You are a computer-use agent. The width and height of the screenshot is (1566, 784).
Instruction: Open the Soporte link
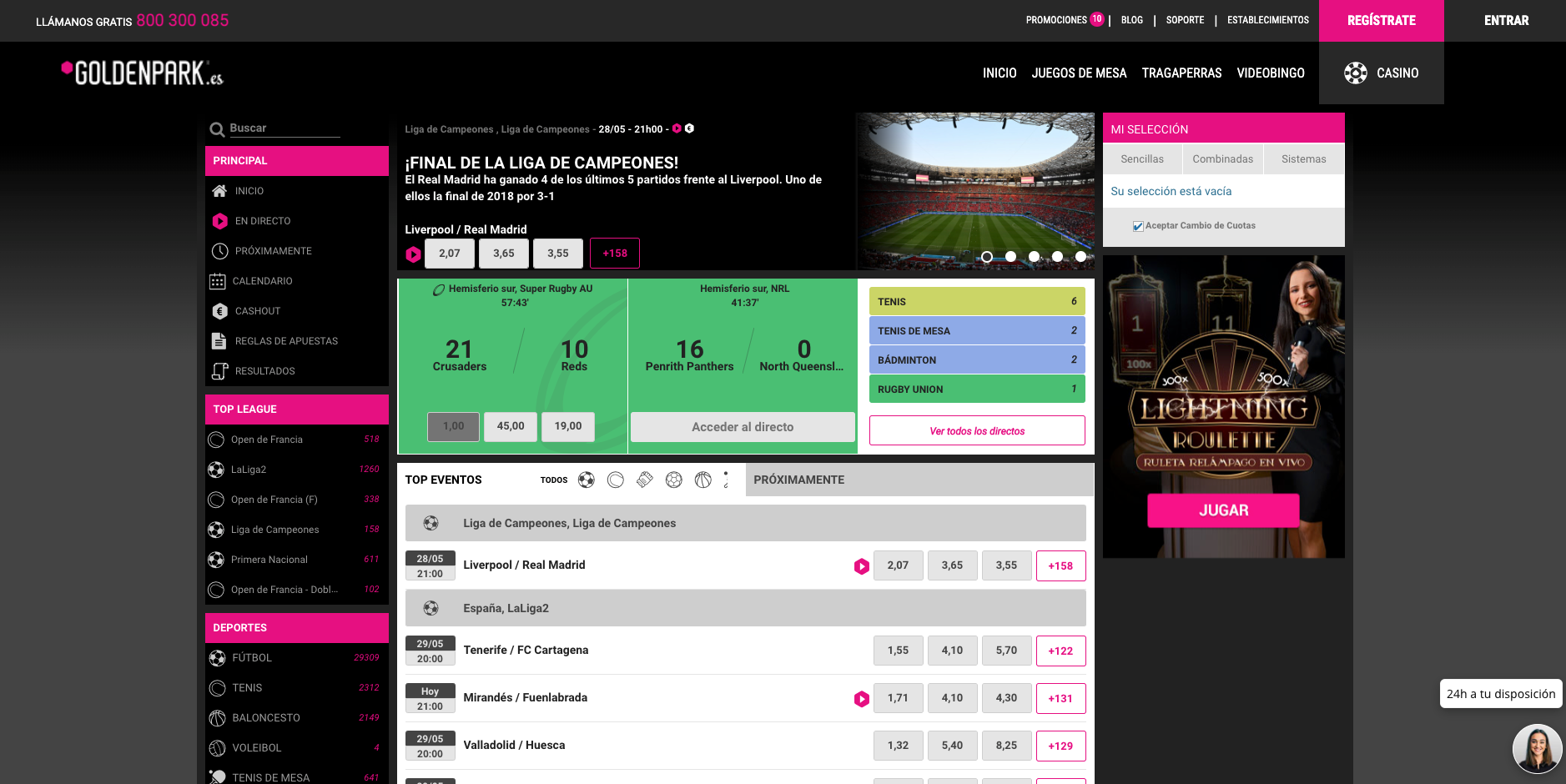coord(1185,20)
